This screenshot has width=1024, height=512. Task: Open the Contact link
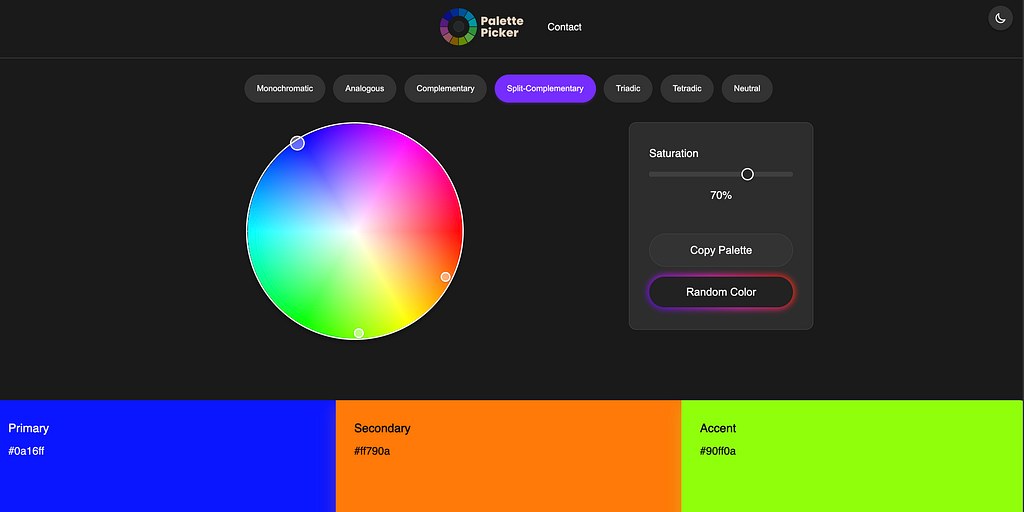click(564, 27)
